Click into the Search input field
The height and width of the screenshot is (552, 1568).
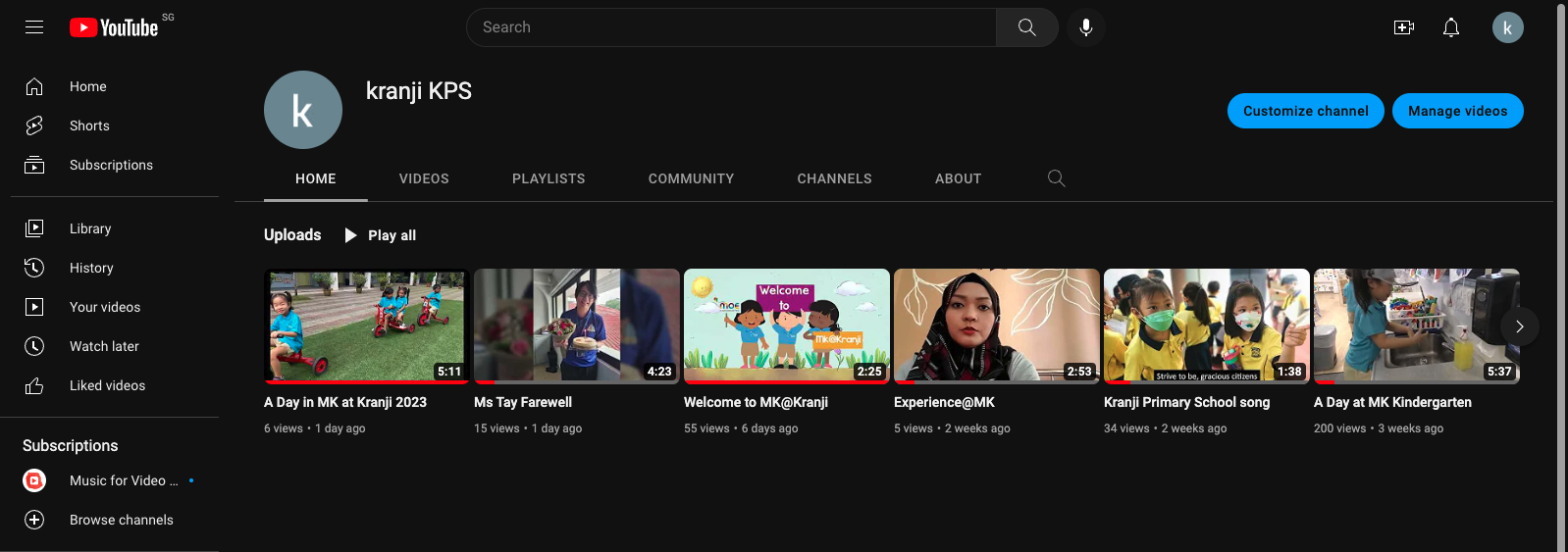click(x=731, y=27)
